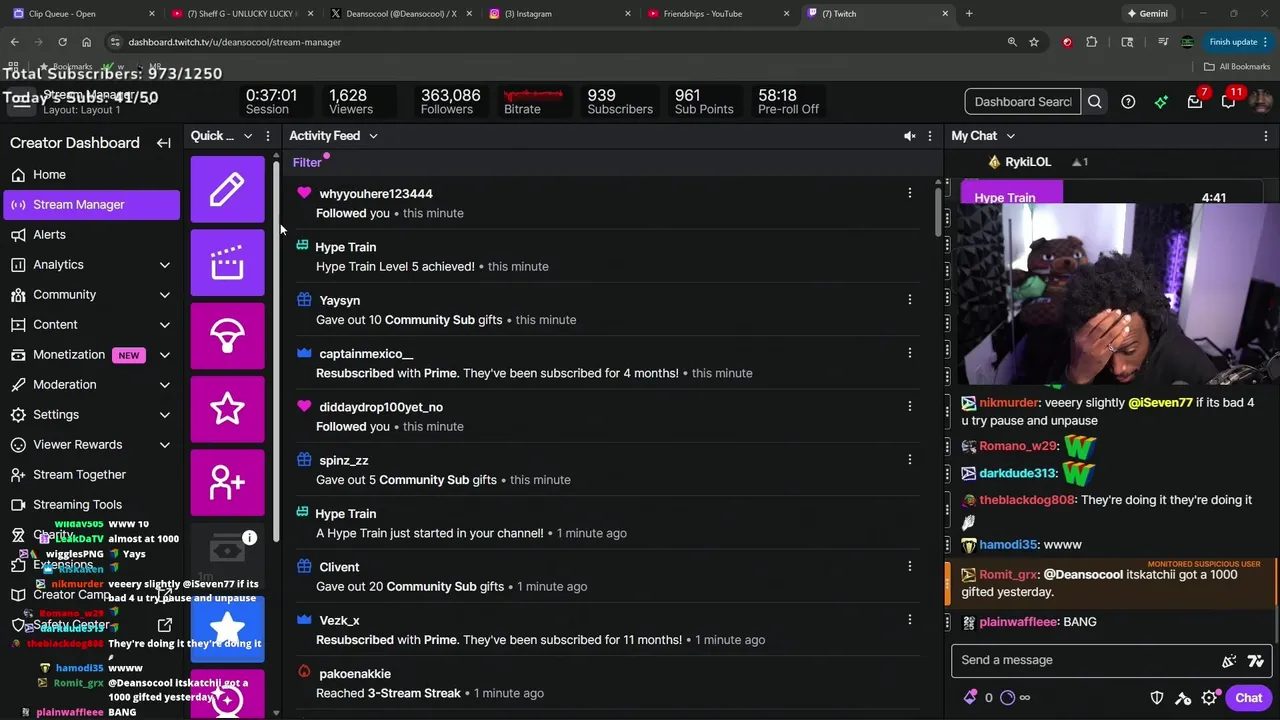Select the magenta star quick action tile
1280x720 pixels.
click(227, 409)
